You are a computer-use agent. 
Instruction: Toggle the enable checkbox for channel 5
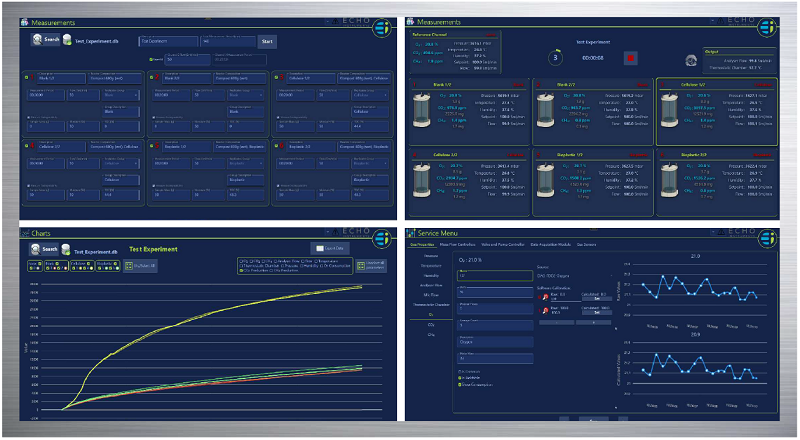pyautogui.click(x=150, y=144)
